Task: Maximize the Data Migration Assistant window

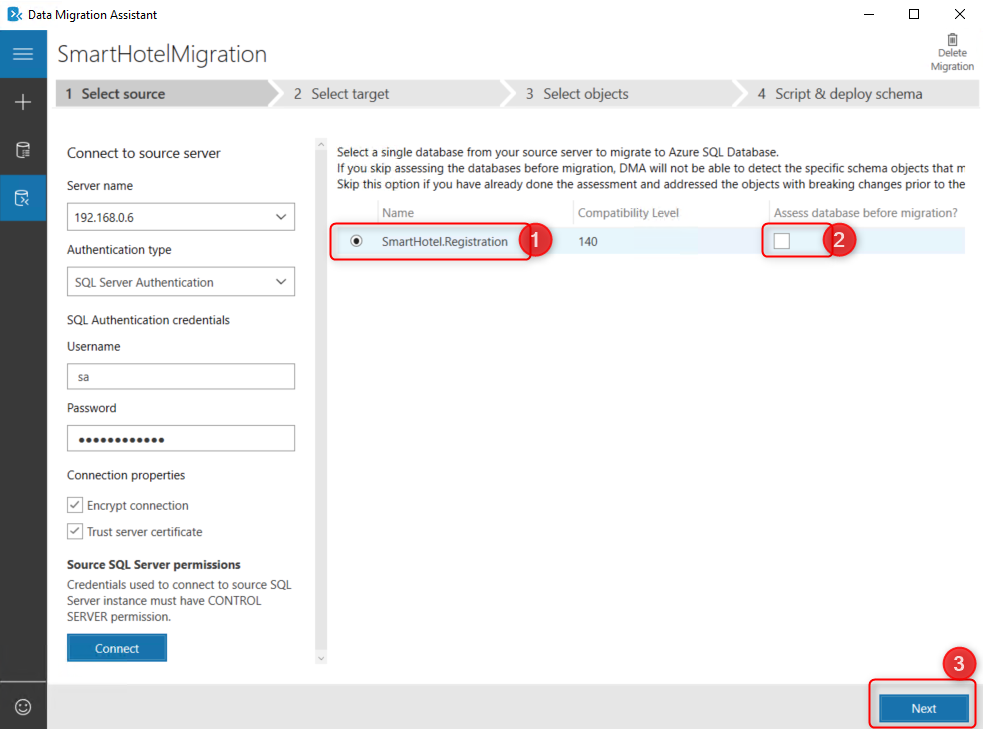Action: (x=914, y=14)
